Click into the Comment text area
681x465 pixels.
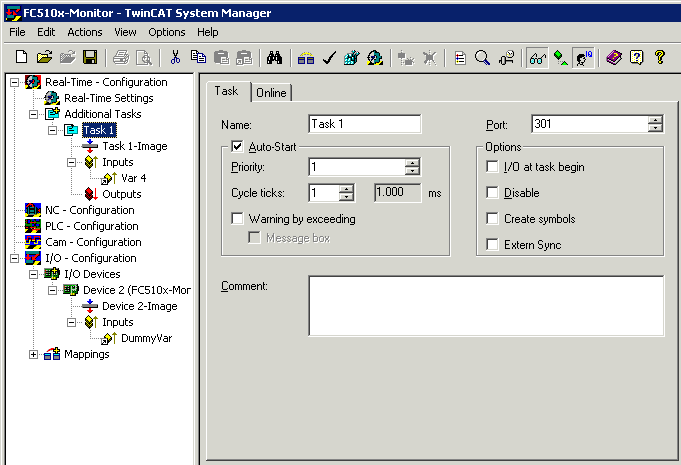[486, 306]
